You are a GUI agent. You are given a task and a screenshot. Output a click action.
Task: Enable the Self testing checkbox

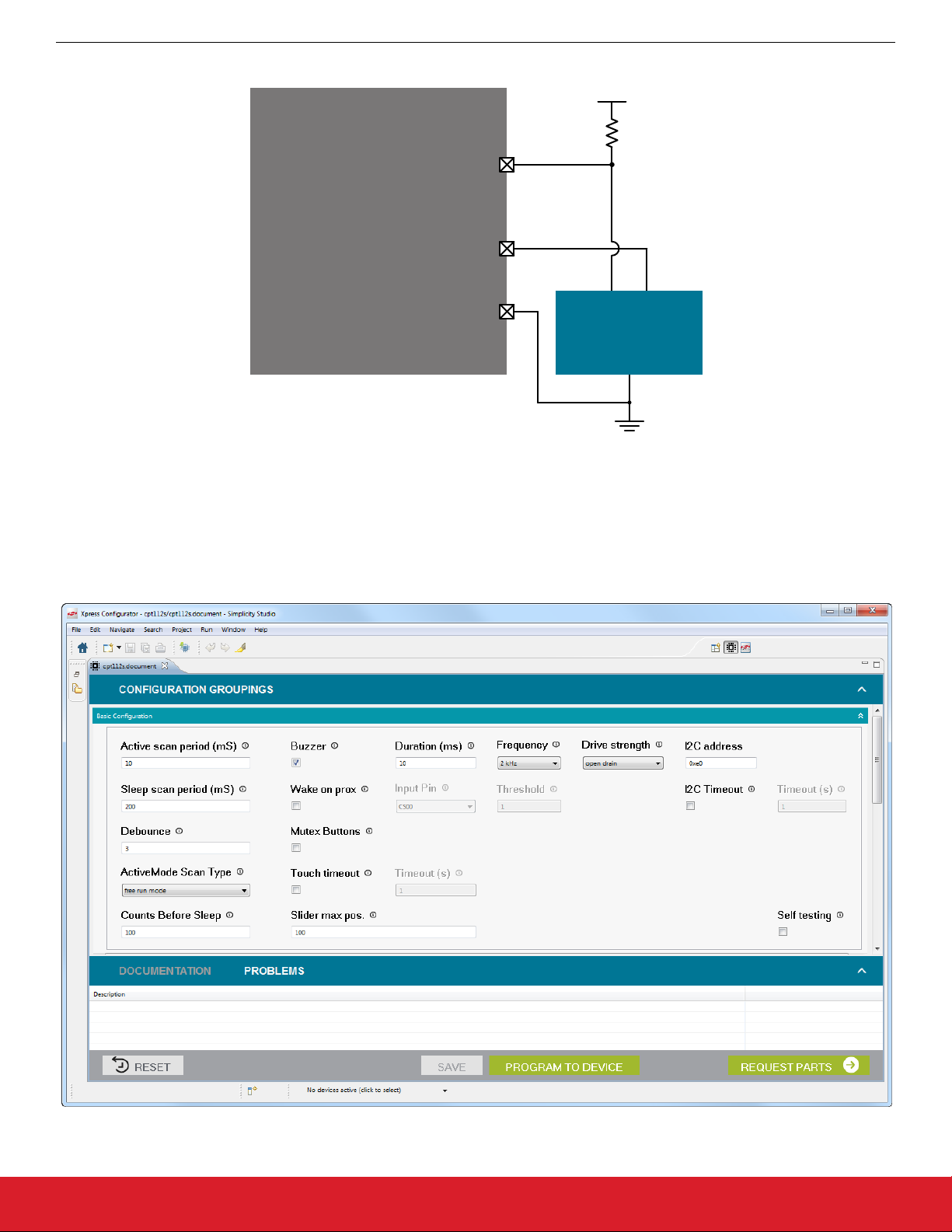[x=783, y=932]
